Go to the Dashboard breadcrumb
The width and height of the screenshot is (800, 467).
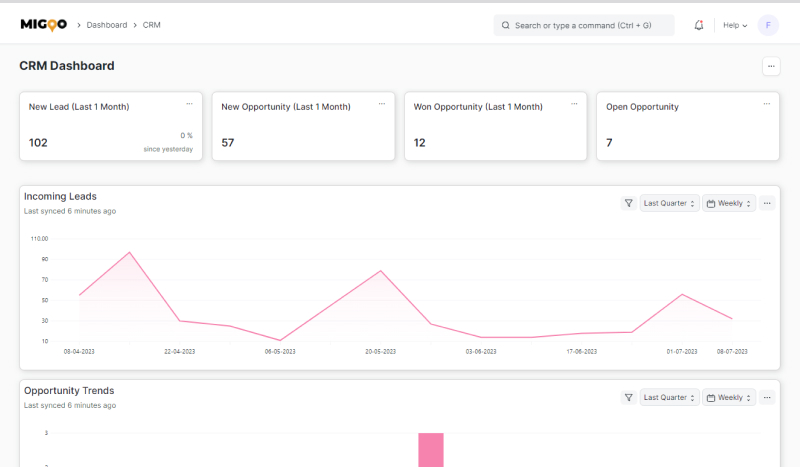pos(107,25)
